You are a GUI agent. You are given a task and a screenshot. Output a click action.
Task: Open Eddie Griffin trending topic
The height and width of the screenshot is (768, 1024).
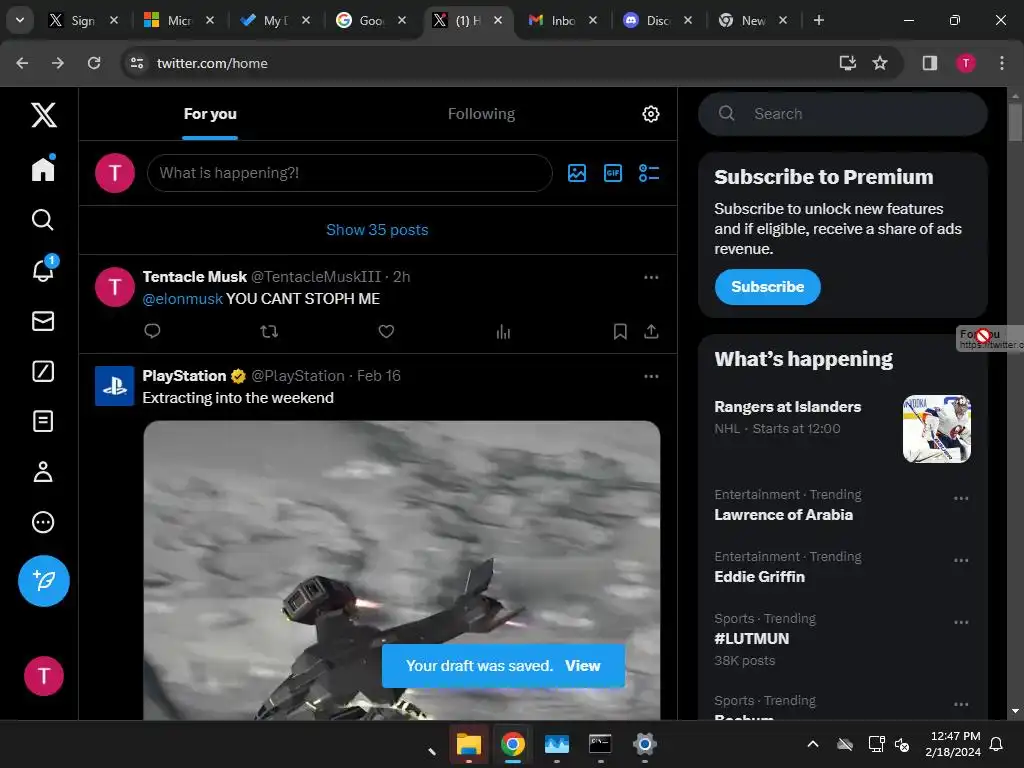759,577
